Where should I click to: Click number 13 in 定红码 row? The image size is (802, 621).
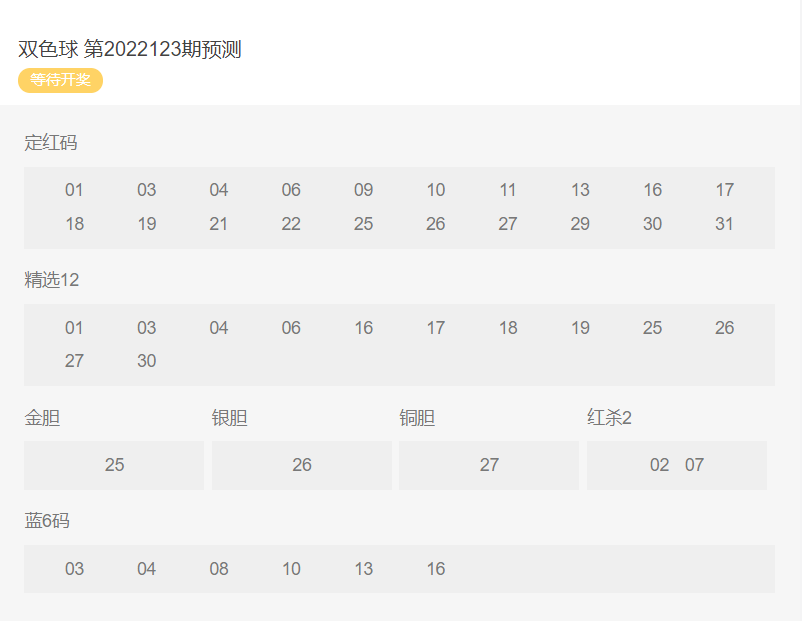pos(580,190)
